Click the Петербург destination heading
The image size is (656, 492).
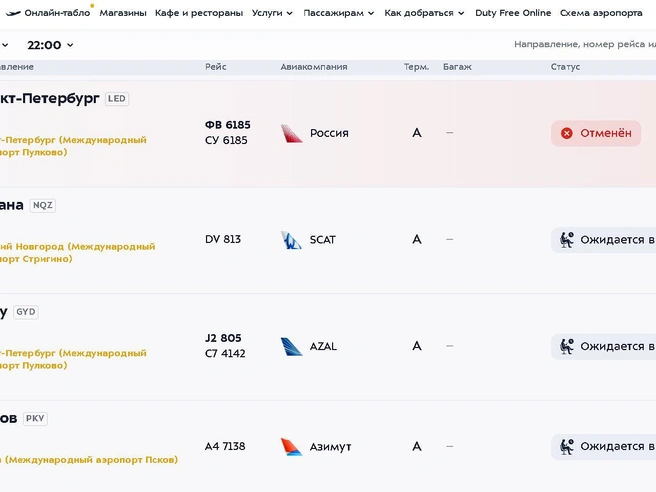coord(50,99)
